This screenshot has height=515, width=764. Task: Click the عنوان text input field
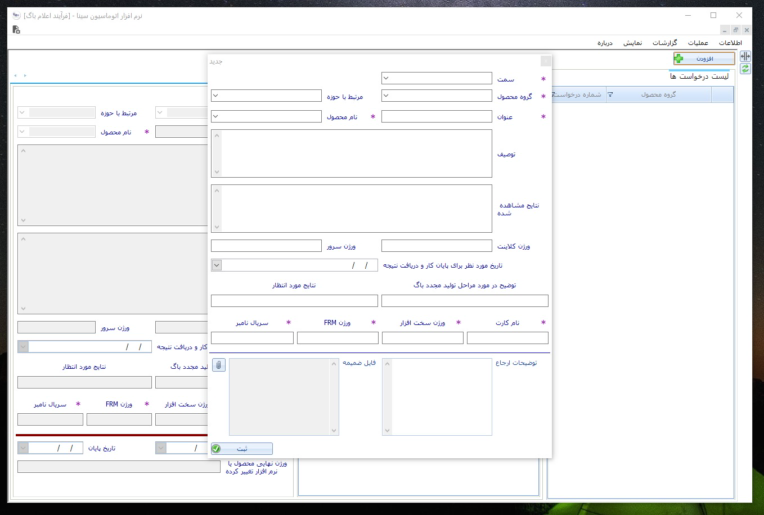(437, 116)
